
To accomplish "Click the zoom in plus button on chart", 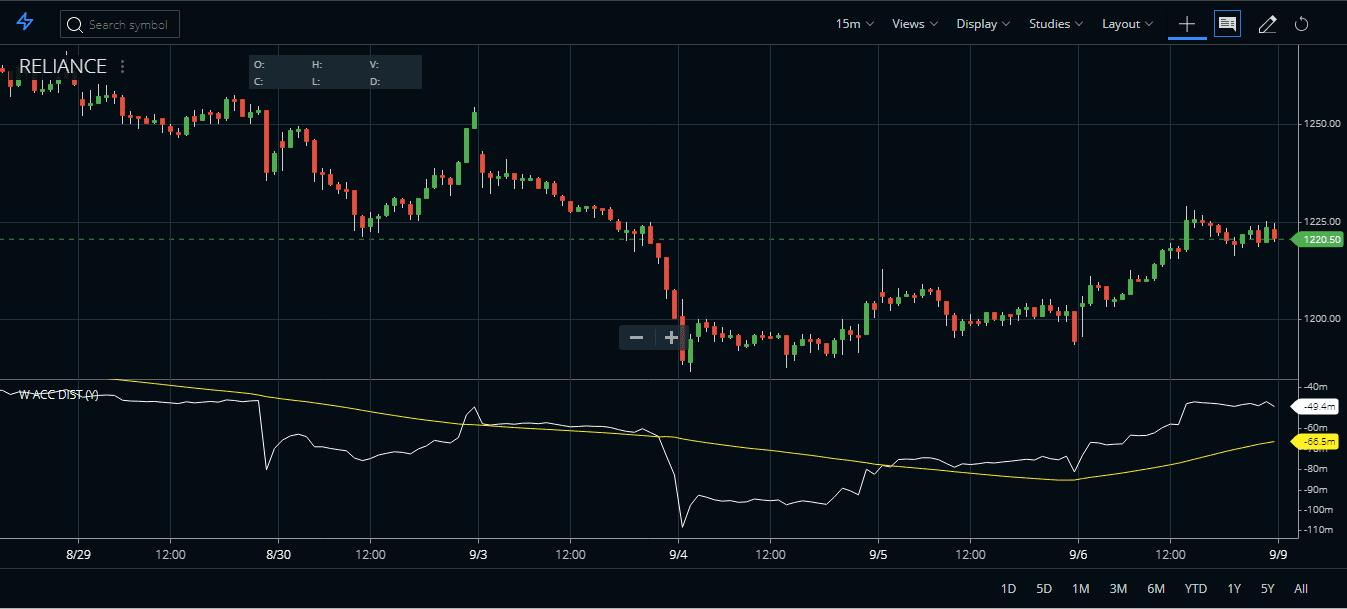I will click(x=671, y=337).
